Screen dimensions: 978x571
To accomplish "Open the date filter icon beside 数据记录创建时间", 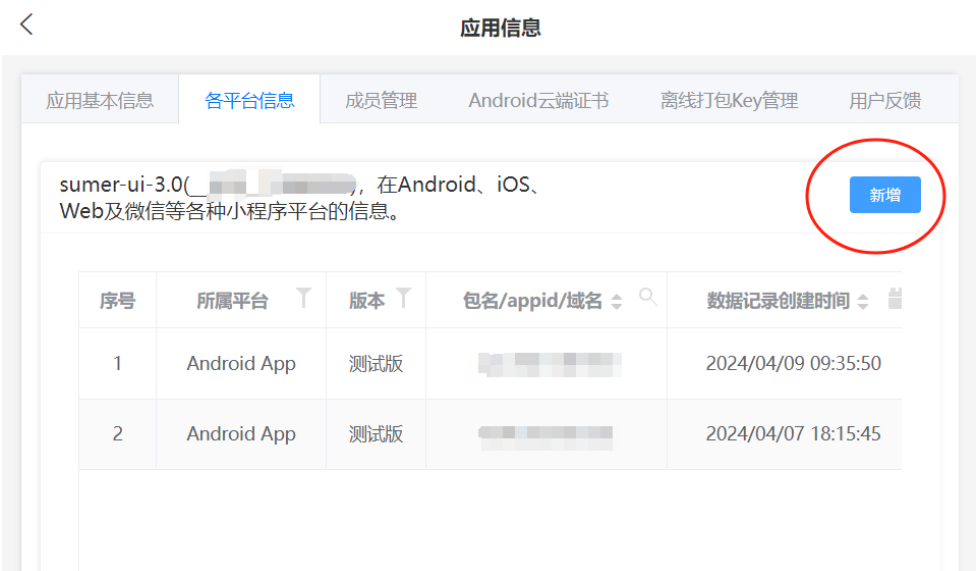I will click(x=895, y=298).
